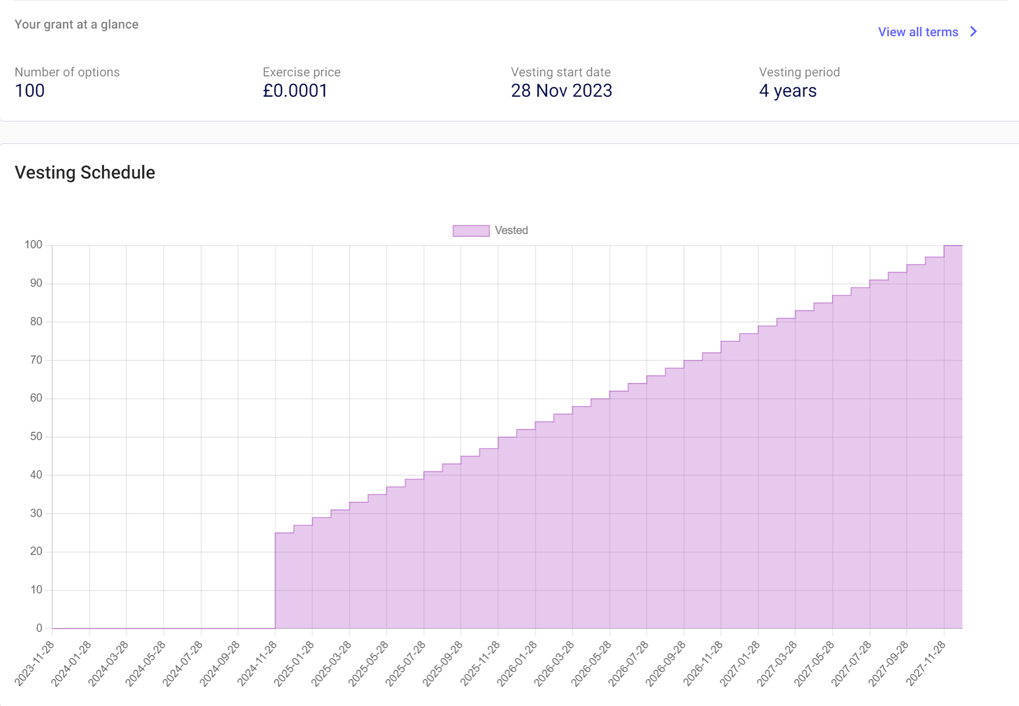1019x706 pixels.
Task: Click the 50 tick on the y-axis
Action: (x=34, y=437)
